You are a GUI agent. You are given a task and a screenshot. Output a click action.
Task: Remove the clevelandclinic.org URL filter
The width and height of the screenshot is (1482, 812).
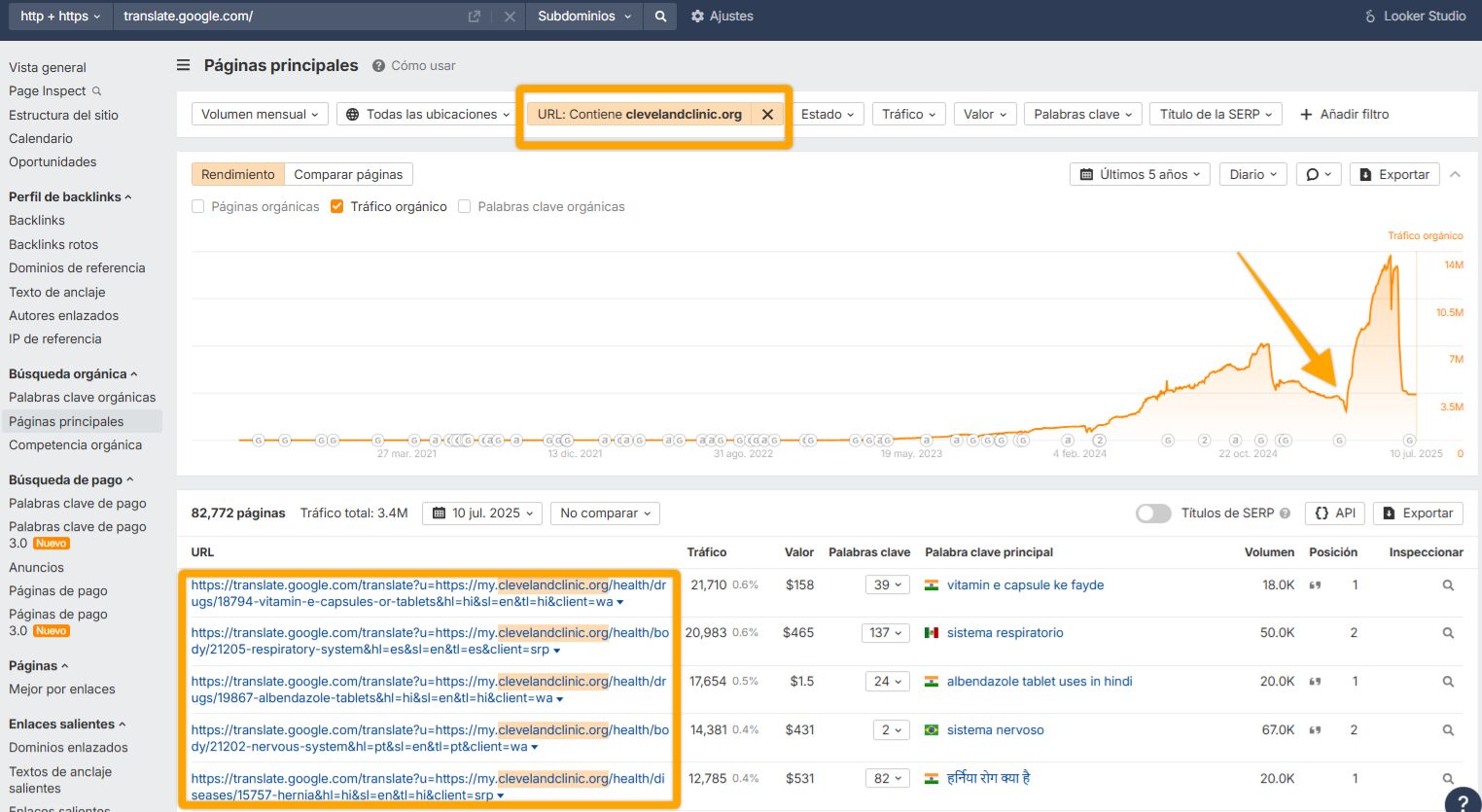pyautogui.click(x=767, y=114)
